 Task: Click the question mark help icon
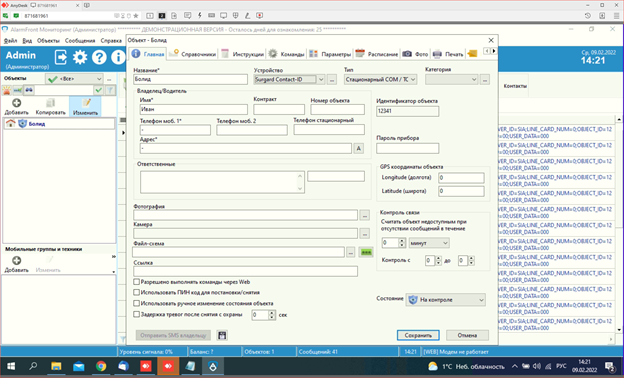99,57
